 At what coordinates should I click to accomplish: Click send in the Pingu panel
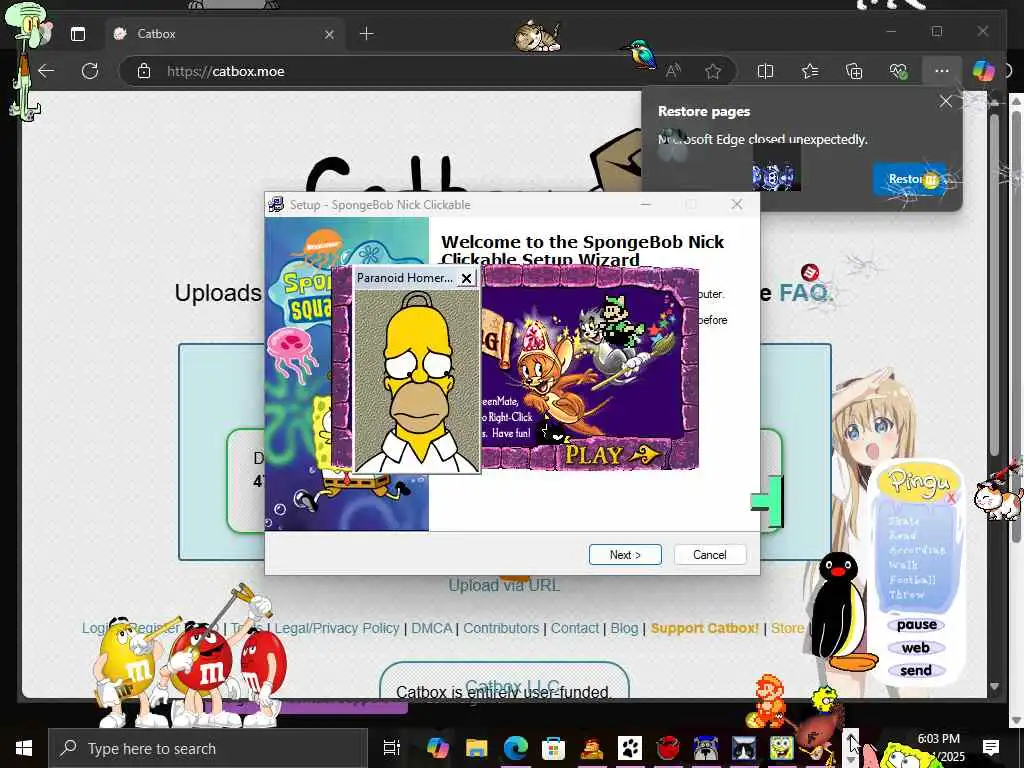(x=916, y=671)
